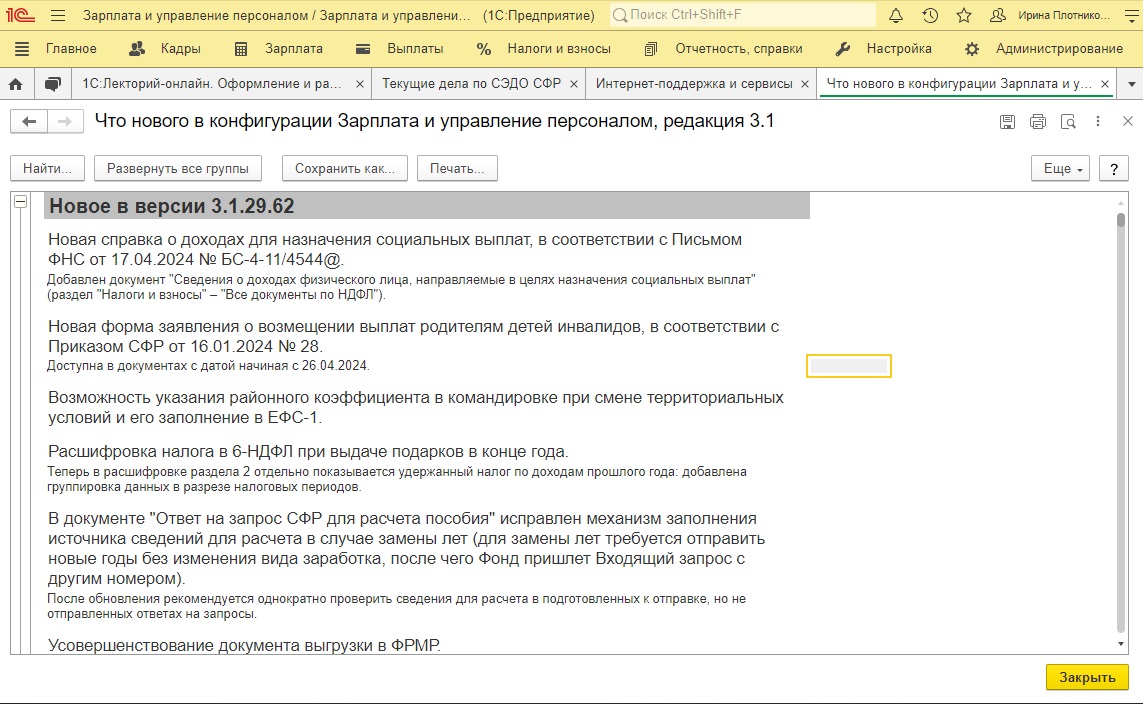Click the Сохранить как... button
The height and width of the screenshot is (704, 1143).
pos(345,168)
